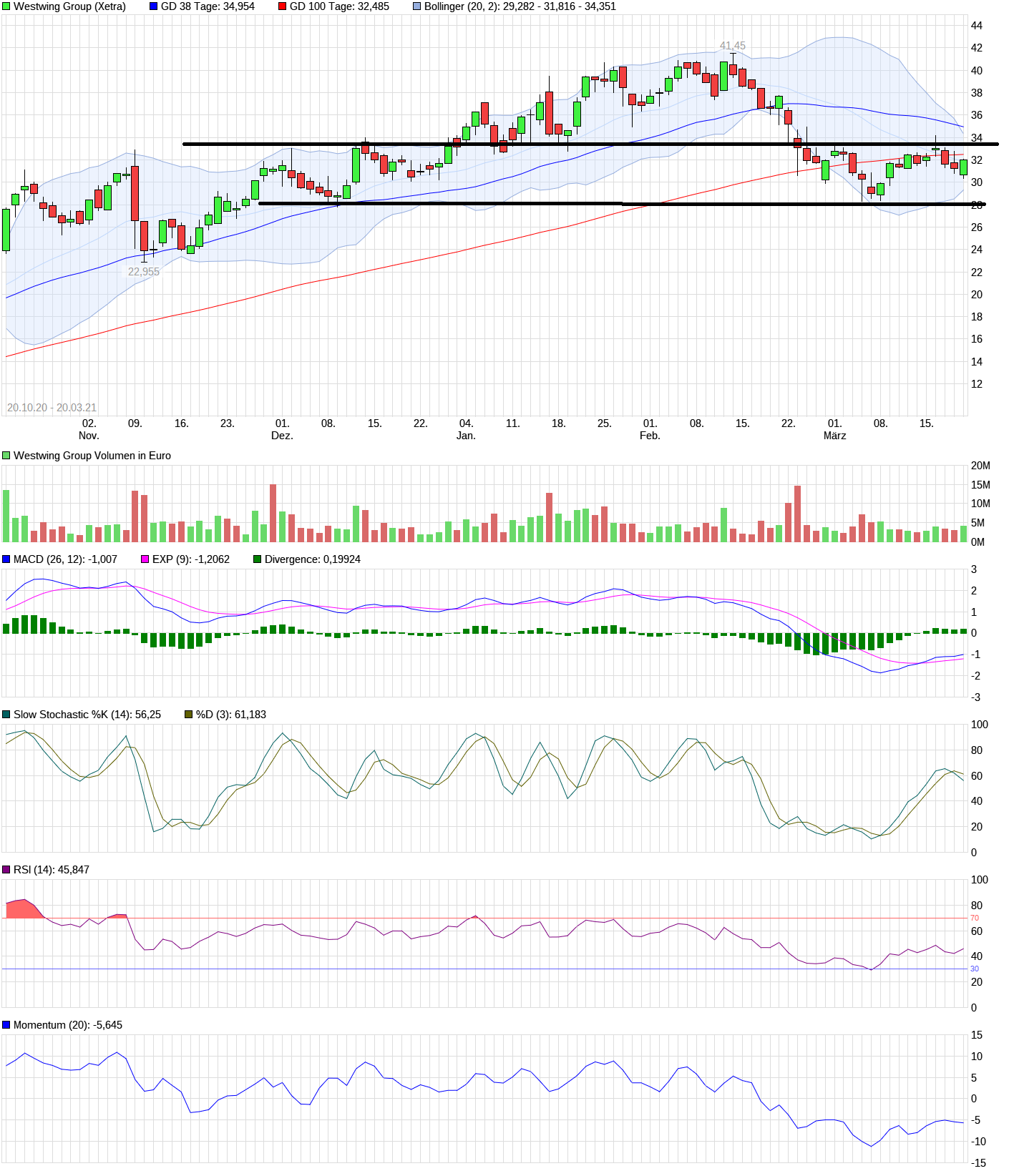Click the '04.' date tick above Jan.
The width and height of the screenshot is (1009, 1176).
point(466,423)
